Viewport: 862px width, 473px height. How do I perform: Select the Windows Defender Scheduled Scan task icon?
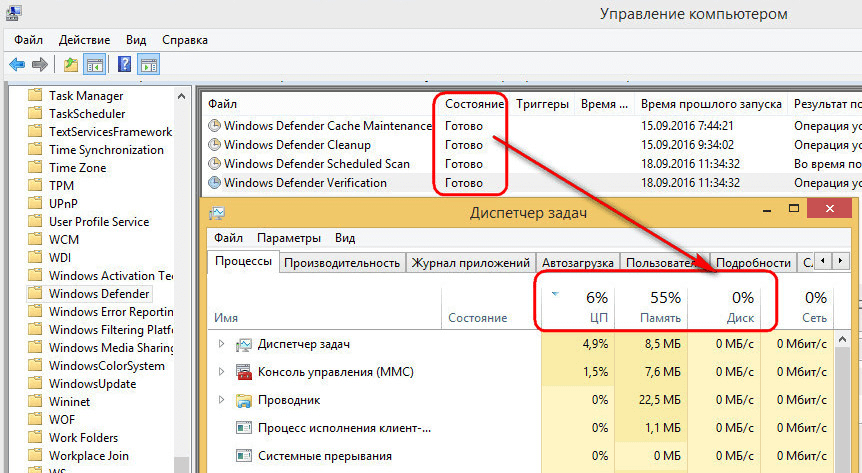(x=214, y=164)
